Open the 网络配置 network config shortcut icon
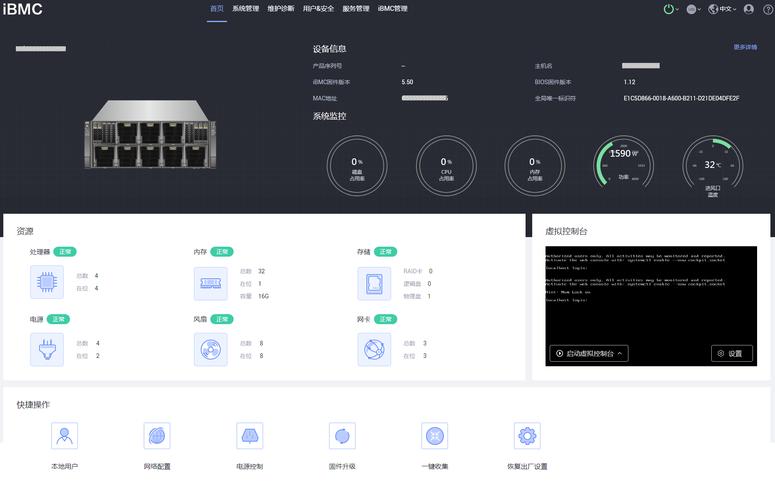 [x=157, y=436]
